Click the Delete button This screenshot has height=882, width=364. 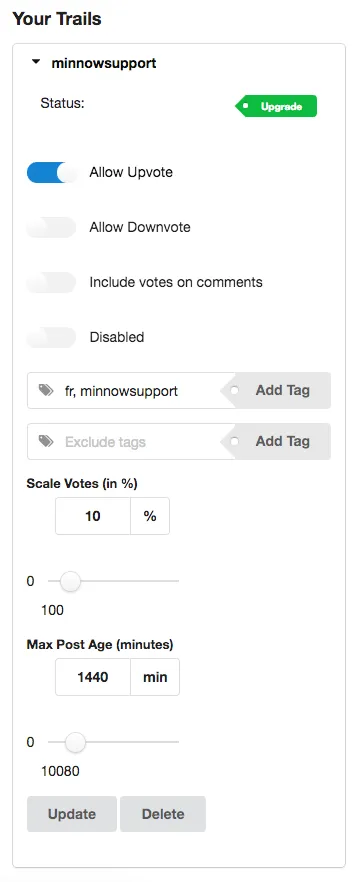(163, 814)
